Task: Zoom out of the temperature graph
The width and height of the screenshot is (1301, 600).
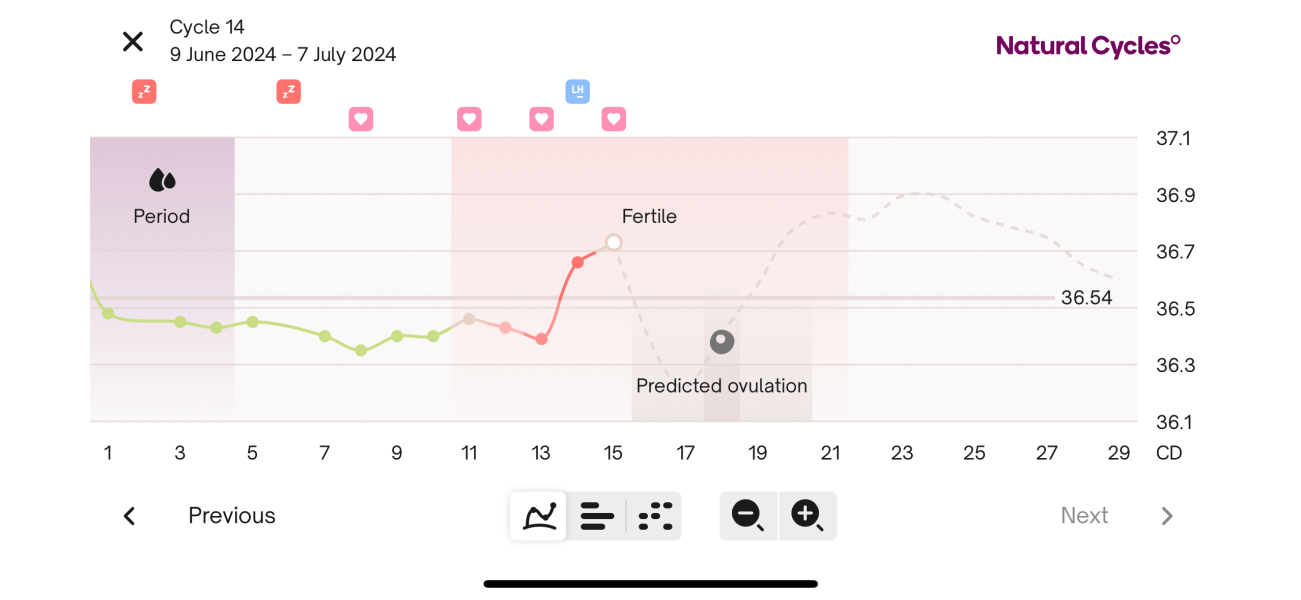Action: 748,516
